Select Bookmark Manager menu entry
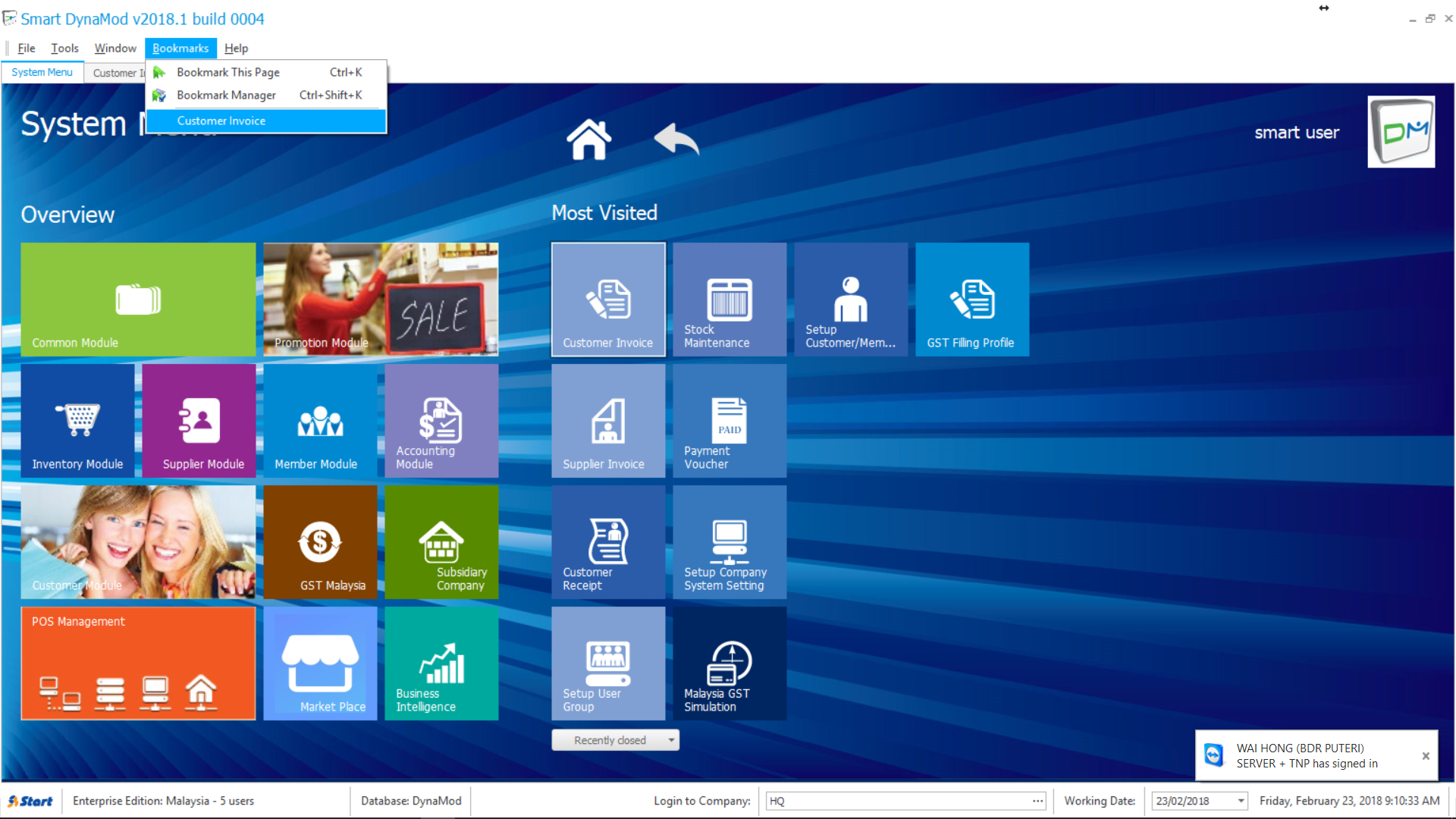Screen dimensions: 1456x819 click(x=226, y=95)
